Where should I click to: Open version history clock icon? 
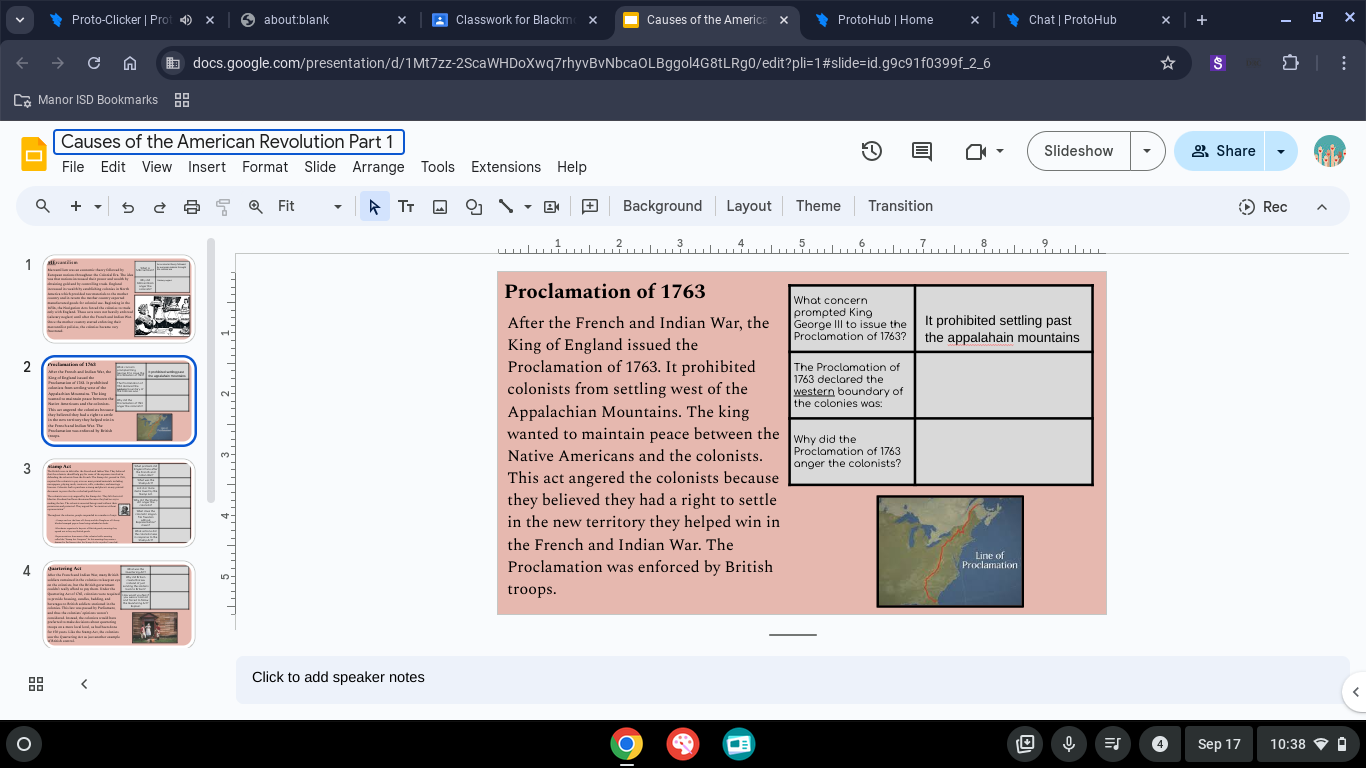point(872,151)
